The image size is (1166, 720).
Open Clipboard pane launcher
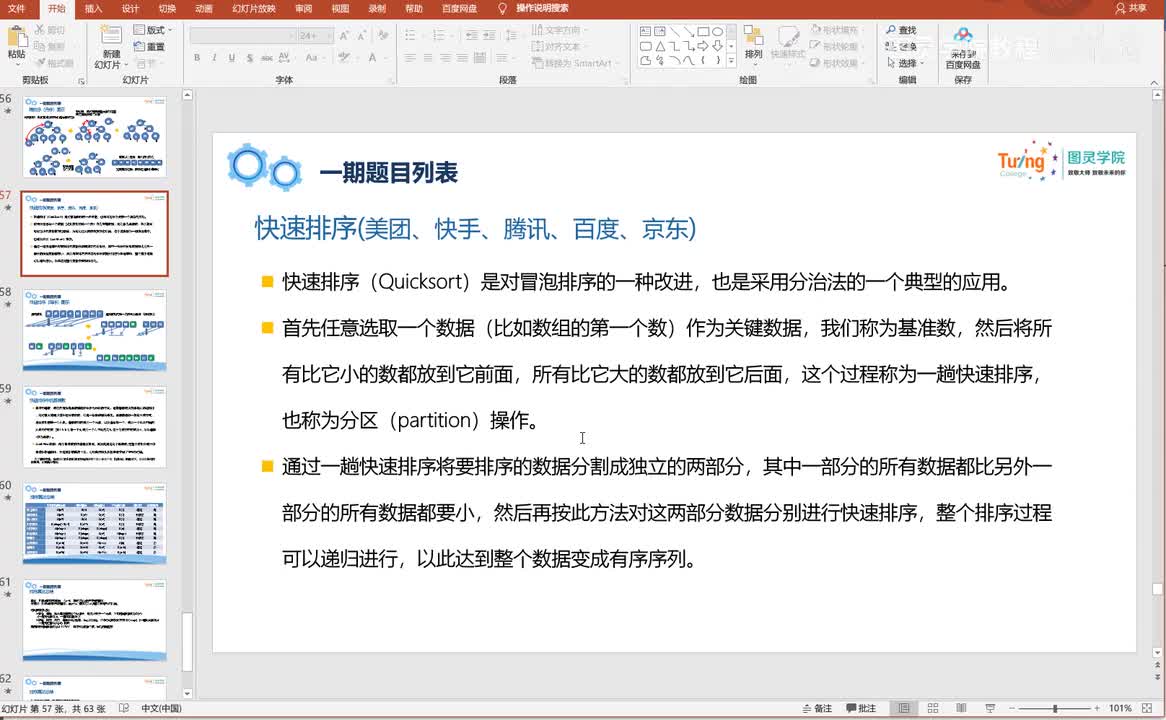click(81, 80)
